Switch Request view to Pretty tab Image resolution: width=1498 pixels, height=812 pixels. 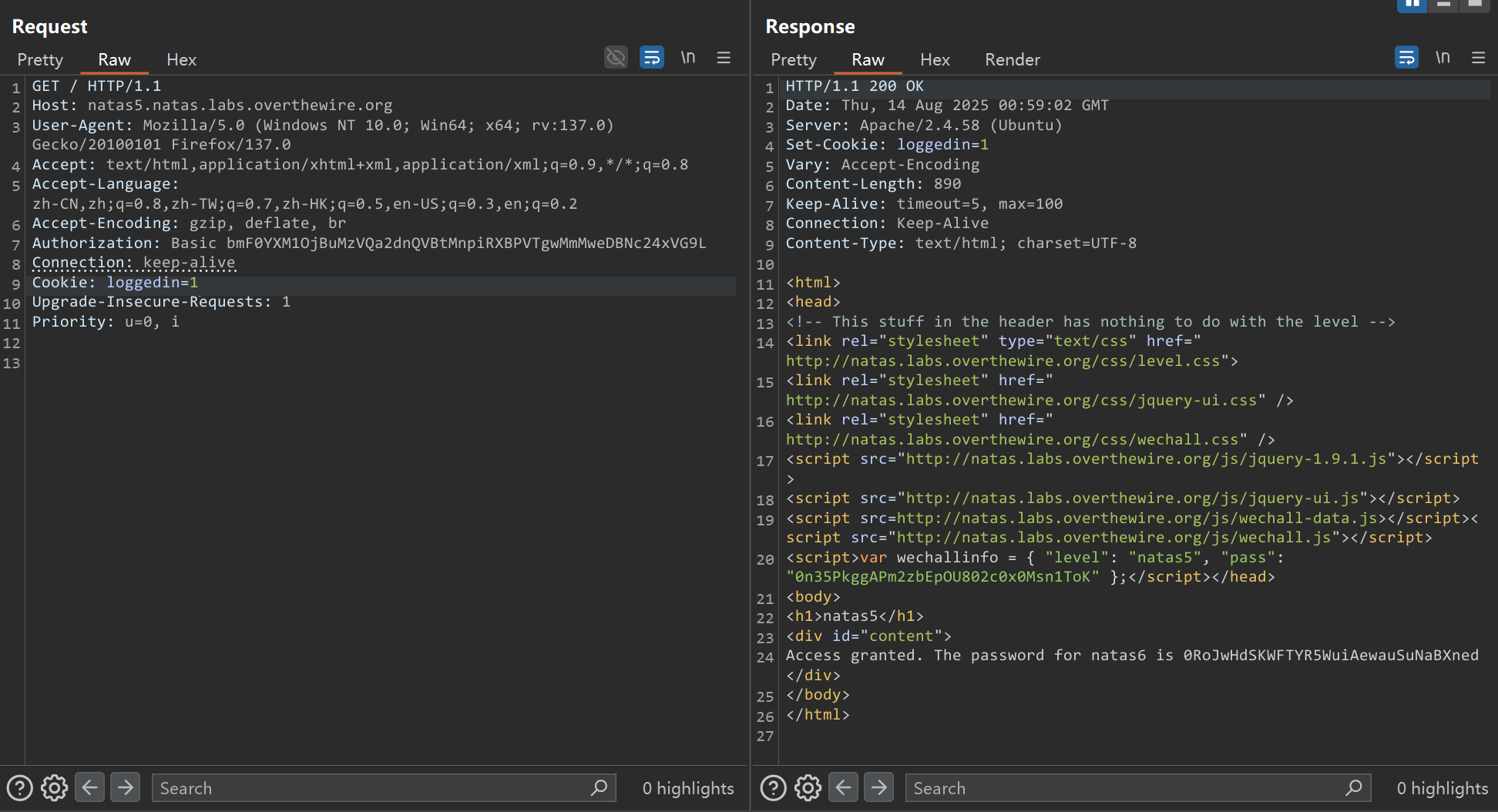click(40, 59)
